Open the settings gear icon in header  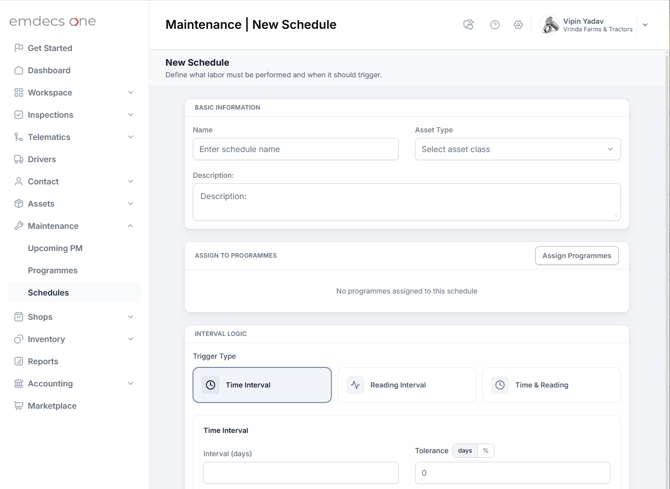(x=518, y=25)
